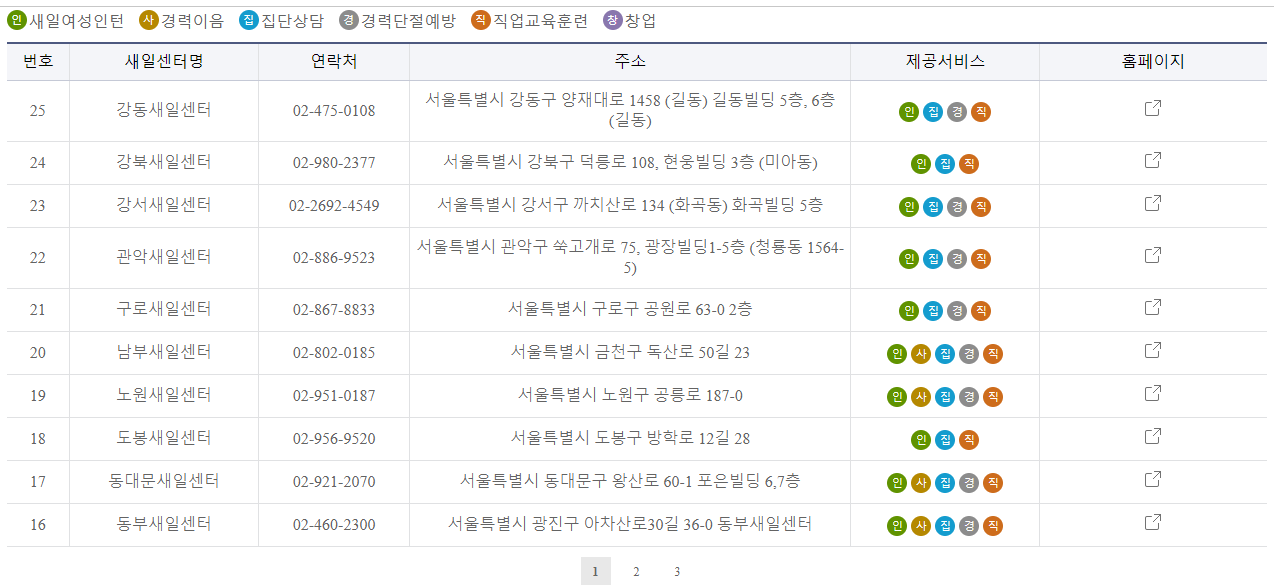Open homepage link icon for 남부새일센터
Viewport: 1274px width, 585px height.
tap(1152, 350)
